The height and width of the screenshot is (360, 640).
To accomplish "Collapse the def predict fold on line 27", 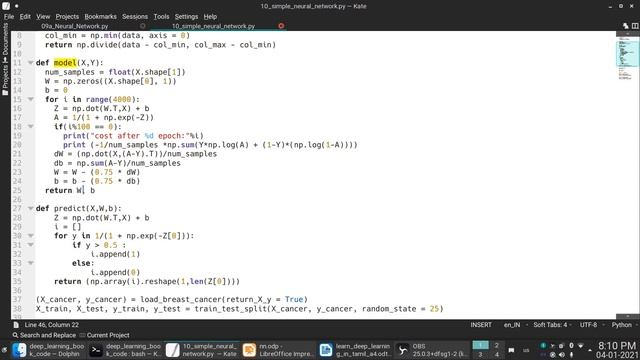I will point(31,209).
